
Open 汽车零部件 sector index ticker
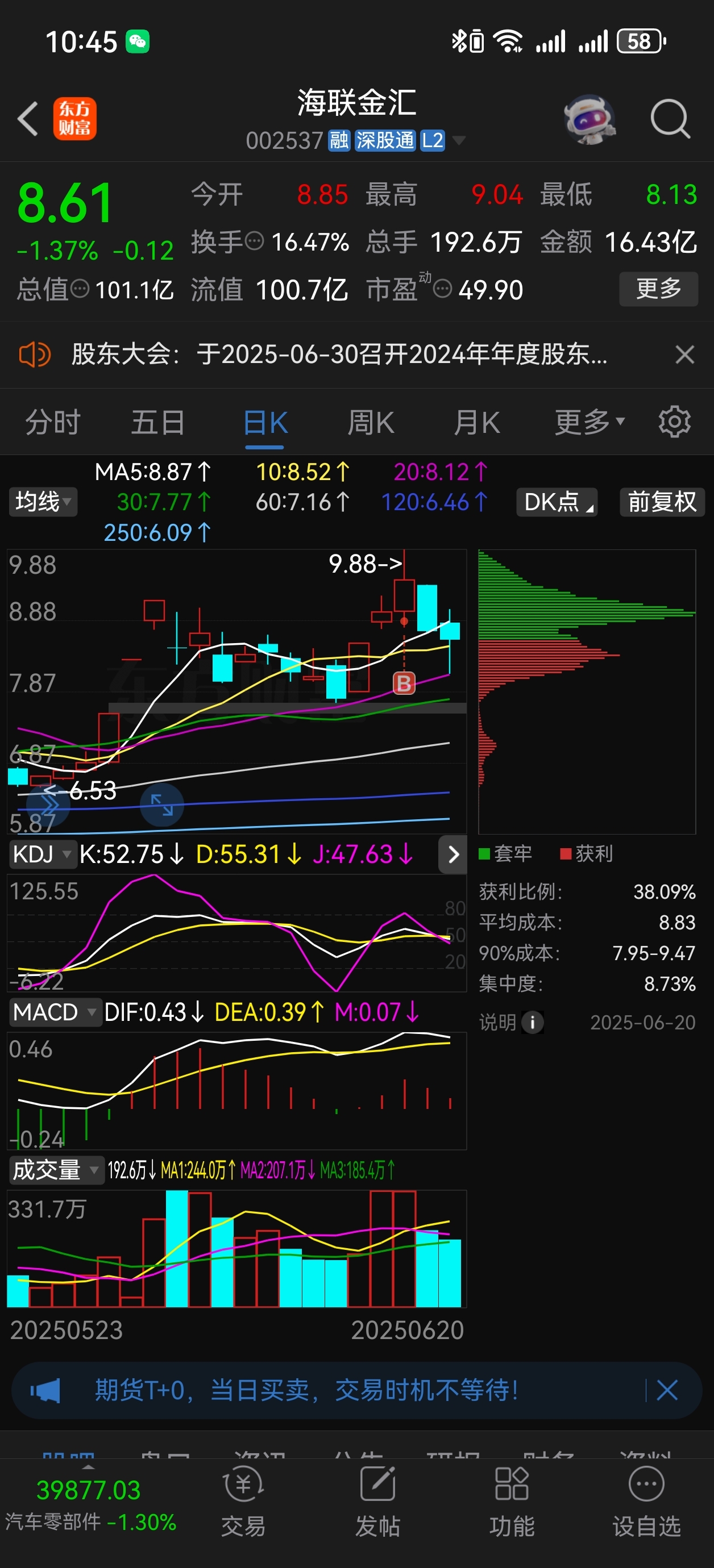point(90,1507)
